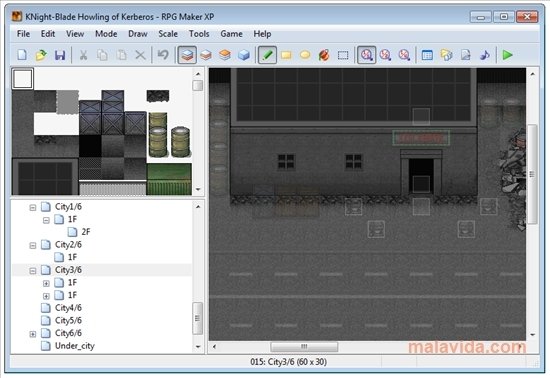Screen dimensions: 550x378
Task: Open the File menu
Action: pos(24,34)
